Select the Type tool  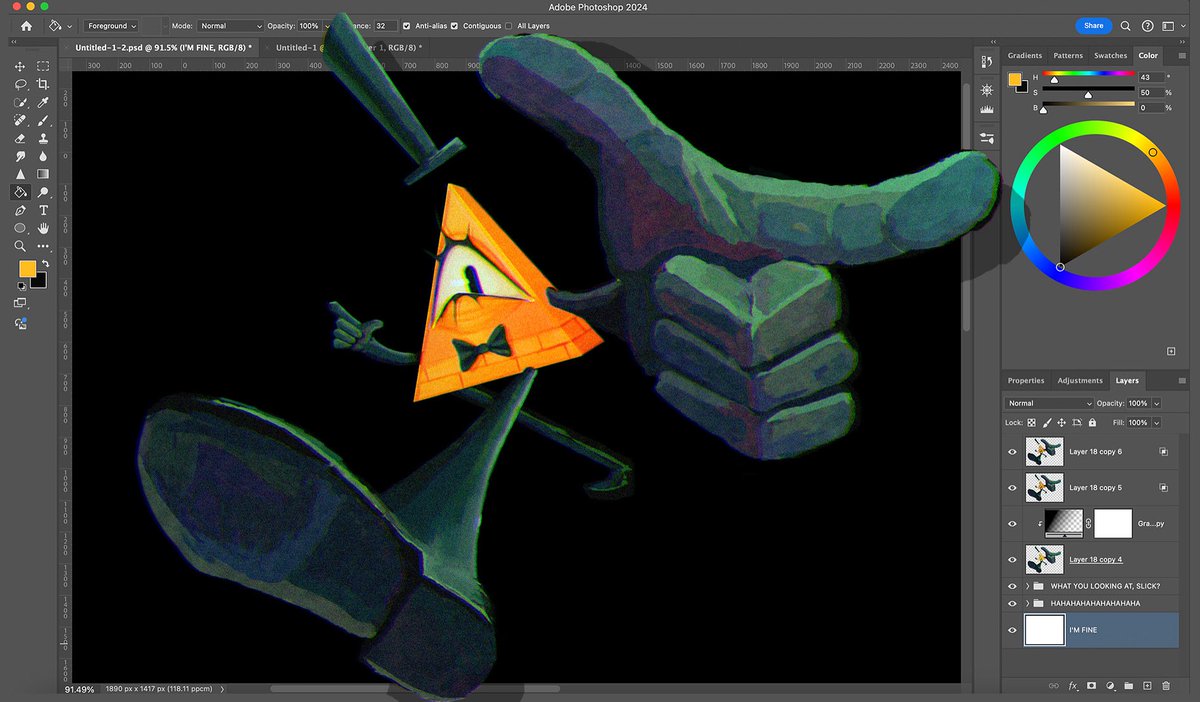click(x=43, y=210)
